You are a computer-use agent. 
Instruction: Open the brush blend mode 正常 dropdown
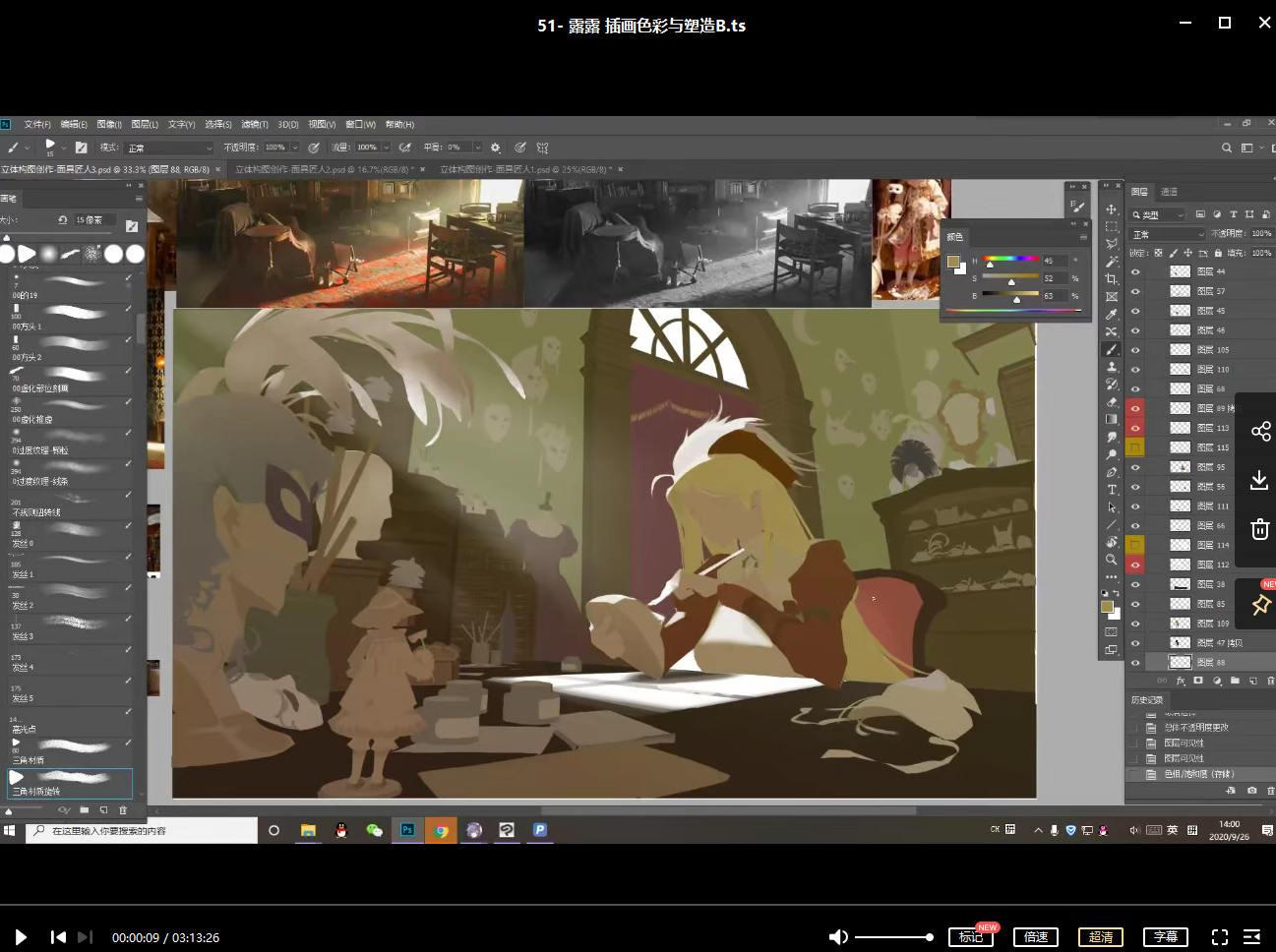[x=167, y=148]
